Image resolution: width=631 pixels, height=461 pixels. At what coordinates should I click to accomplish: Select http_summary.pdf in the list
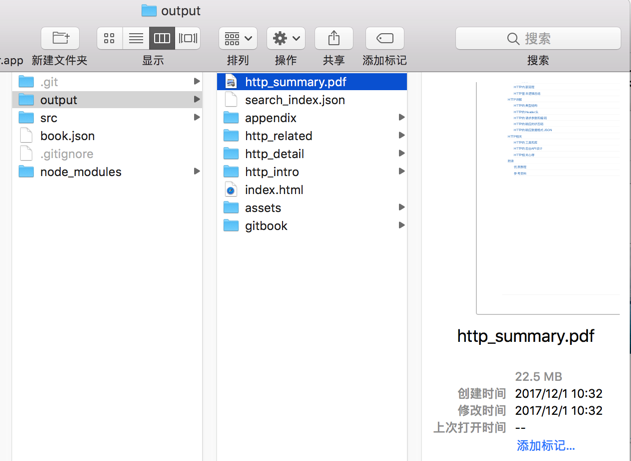(x=312, y=82)
